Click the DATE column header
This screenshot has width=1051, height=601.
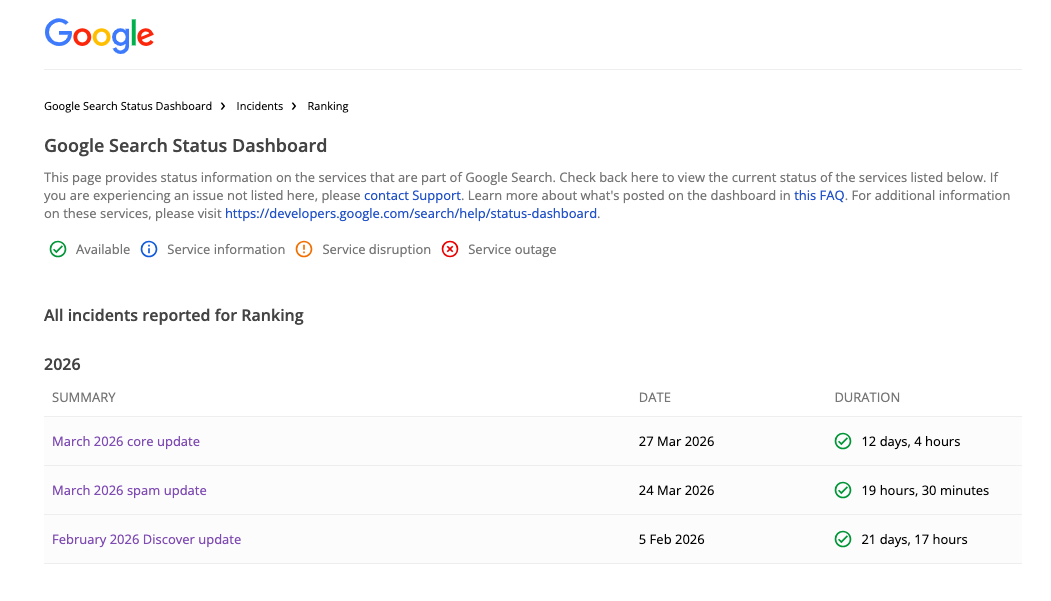655,397
